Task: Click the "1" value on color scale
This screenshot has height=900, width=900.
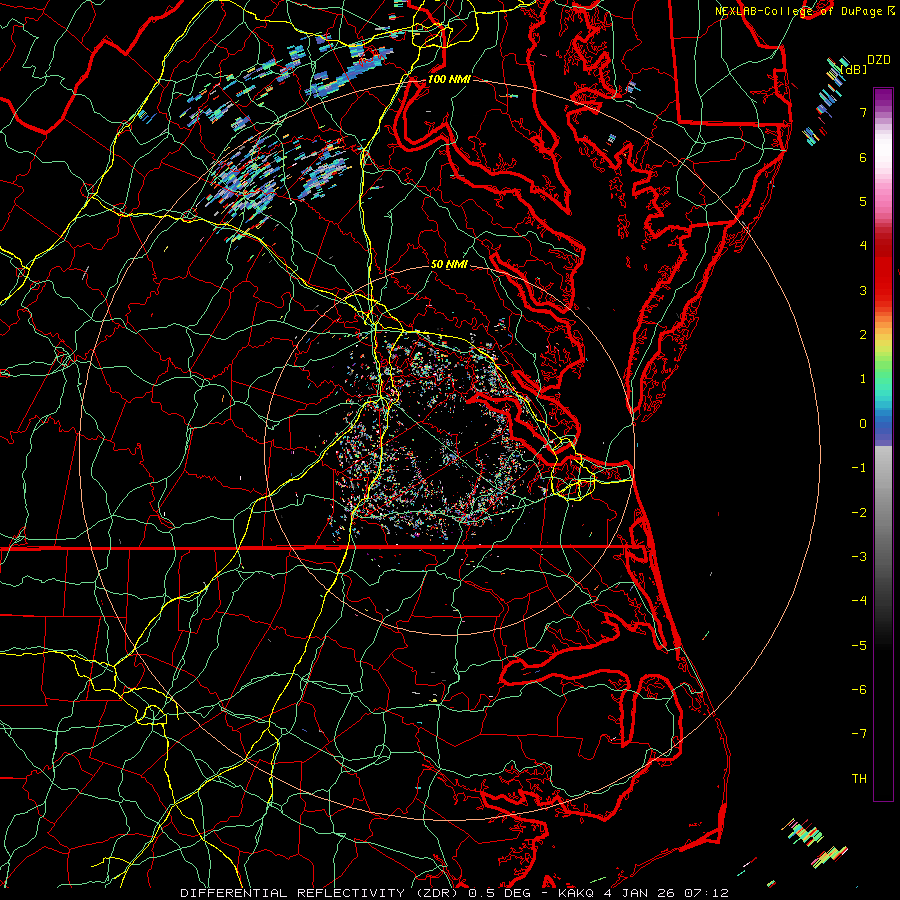Action: coord(863,379)
